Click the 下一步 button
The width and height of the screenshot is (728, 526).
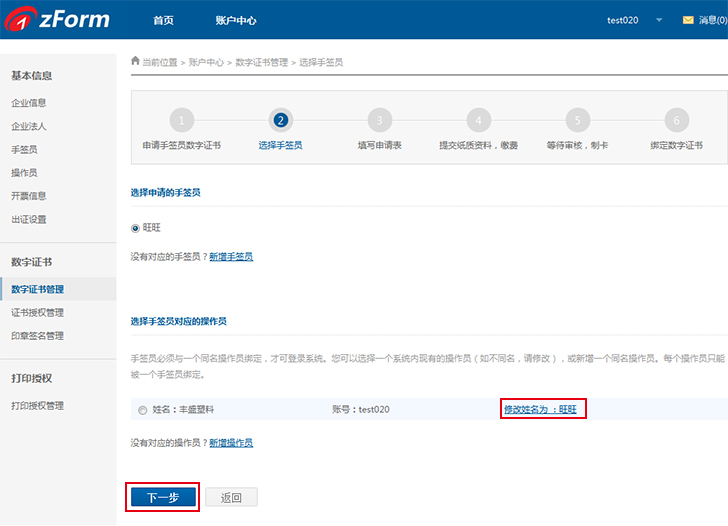click(162, 497)
